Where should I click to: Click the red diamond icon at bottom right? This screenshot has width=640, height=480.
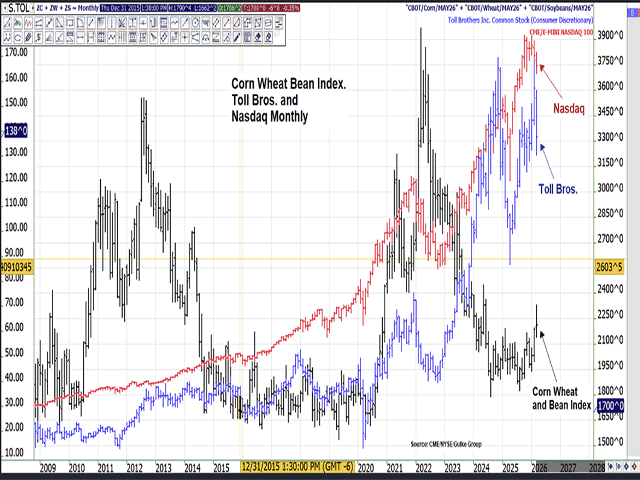click(x=634, y=467)
